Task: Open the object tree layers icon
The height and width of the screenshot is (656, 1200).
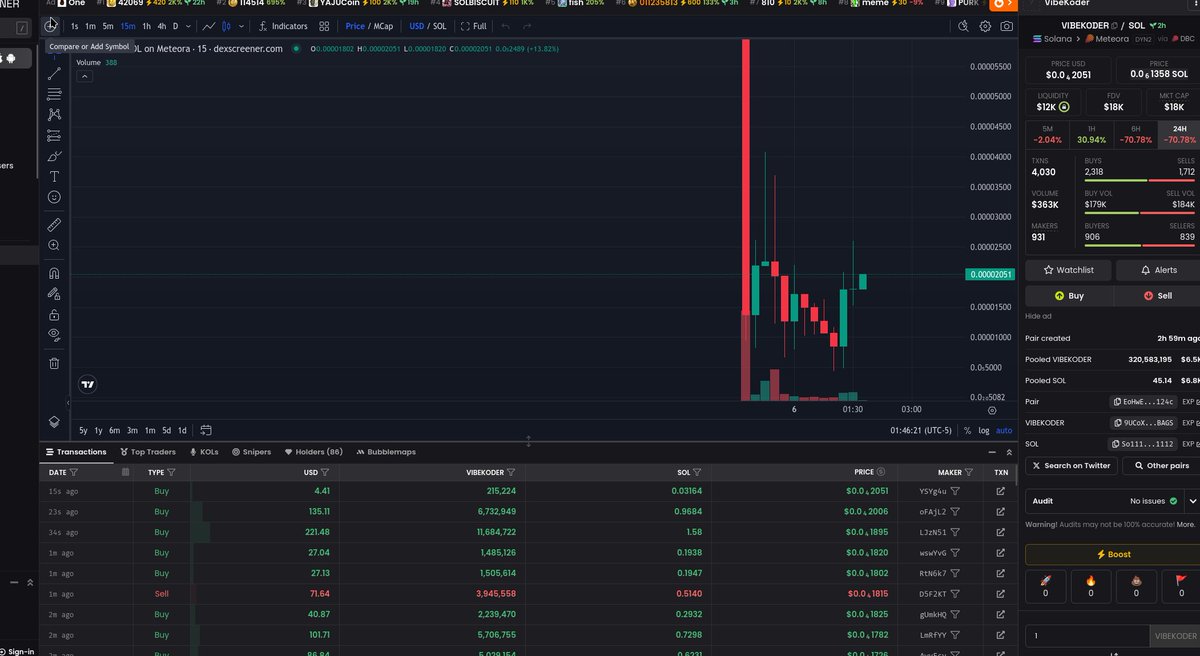Action: coord(54,422)
